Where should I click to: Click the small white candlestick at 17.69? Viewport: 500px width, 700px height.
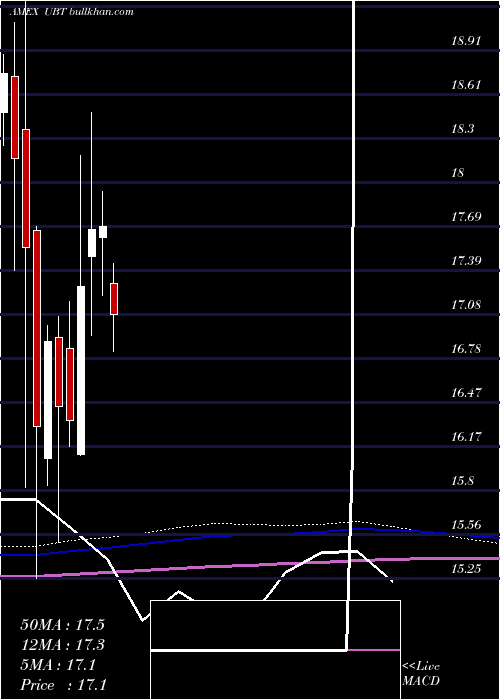pos(103,232)
